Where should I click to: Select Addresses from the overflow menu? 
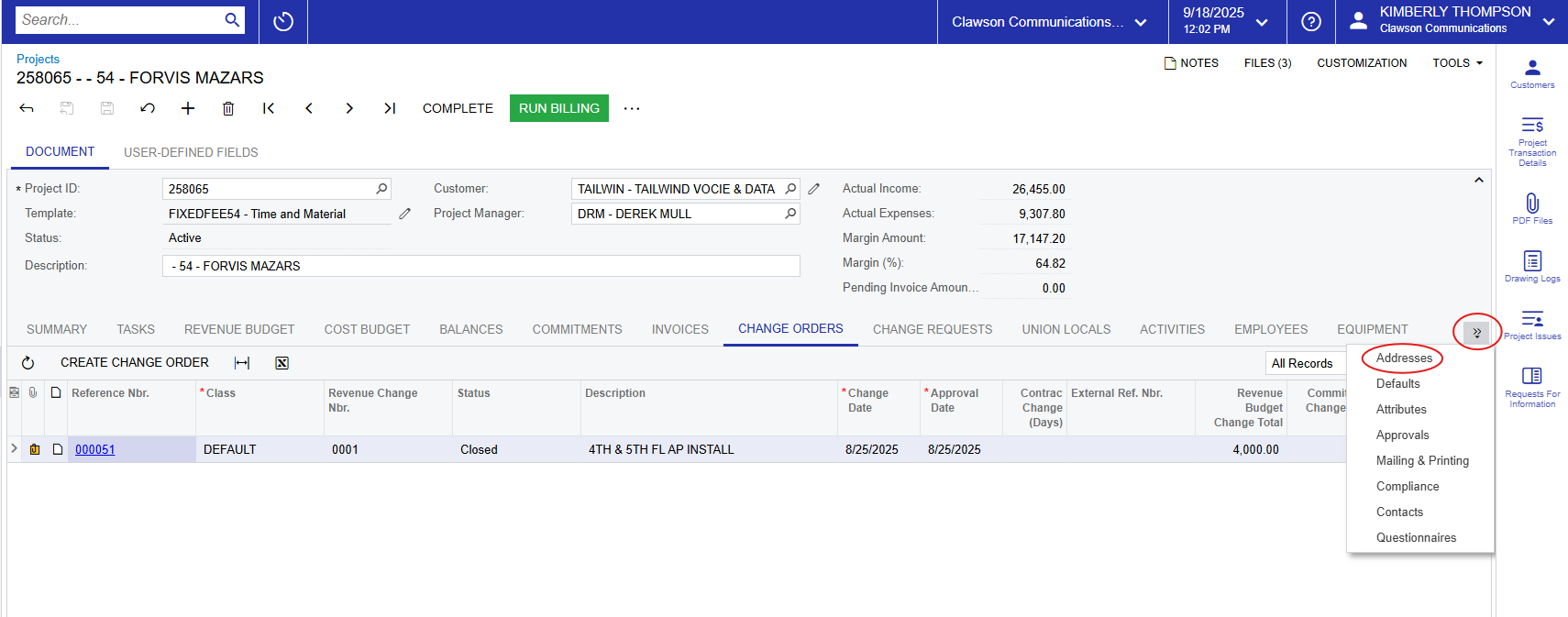1404,358
